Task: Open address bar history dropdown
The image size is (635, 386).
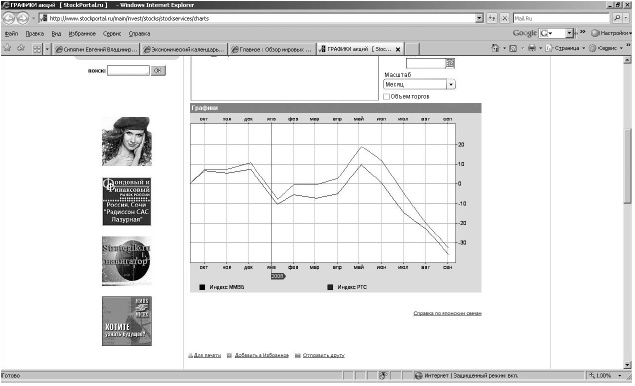Action: pos(479,18)
